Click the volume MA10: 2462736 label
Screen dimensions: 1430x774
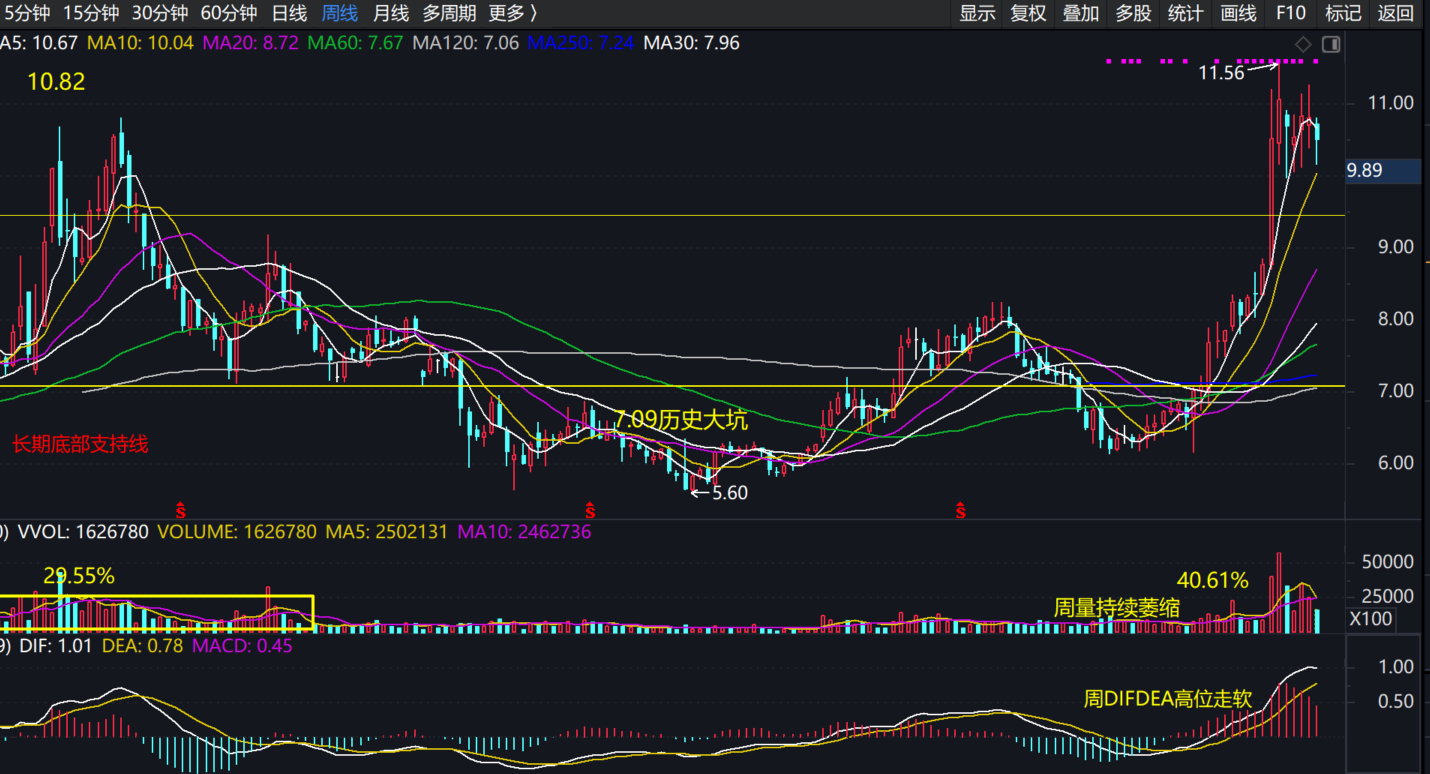click(524, 532)
